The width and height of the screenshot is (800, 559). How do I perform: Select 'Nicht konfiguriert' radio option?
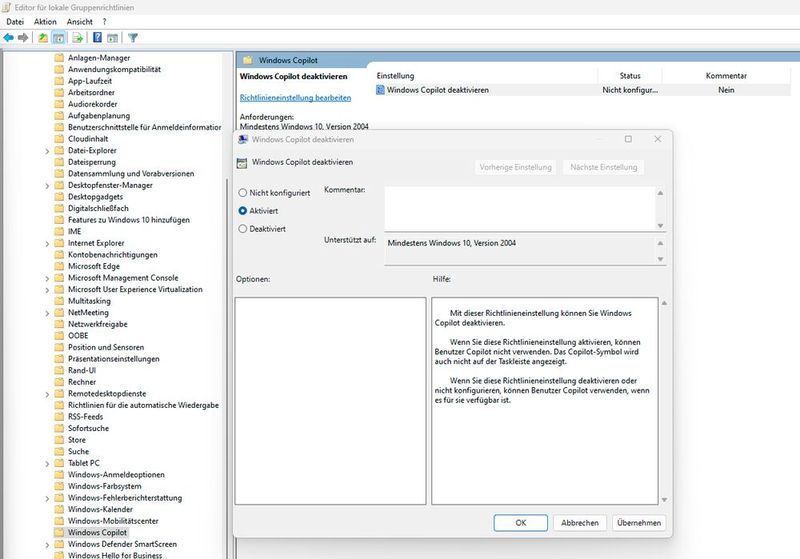tap(243, 193)
